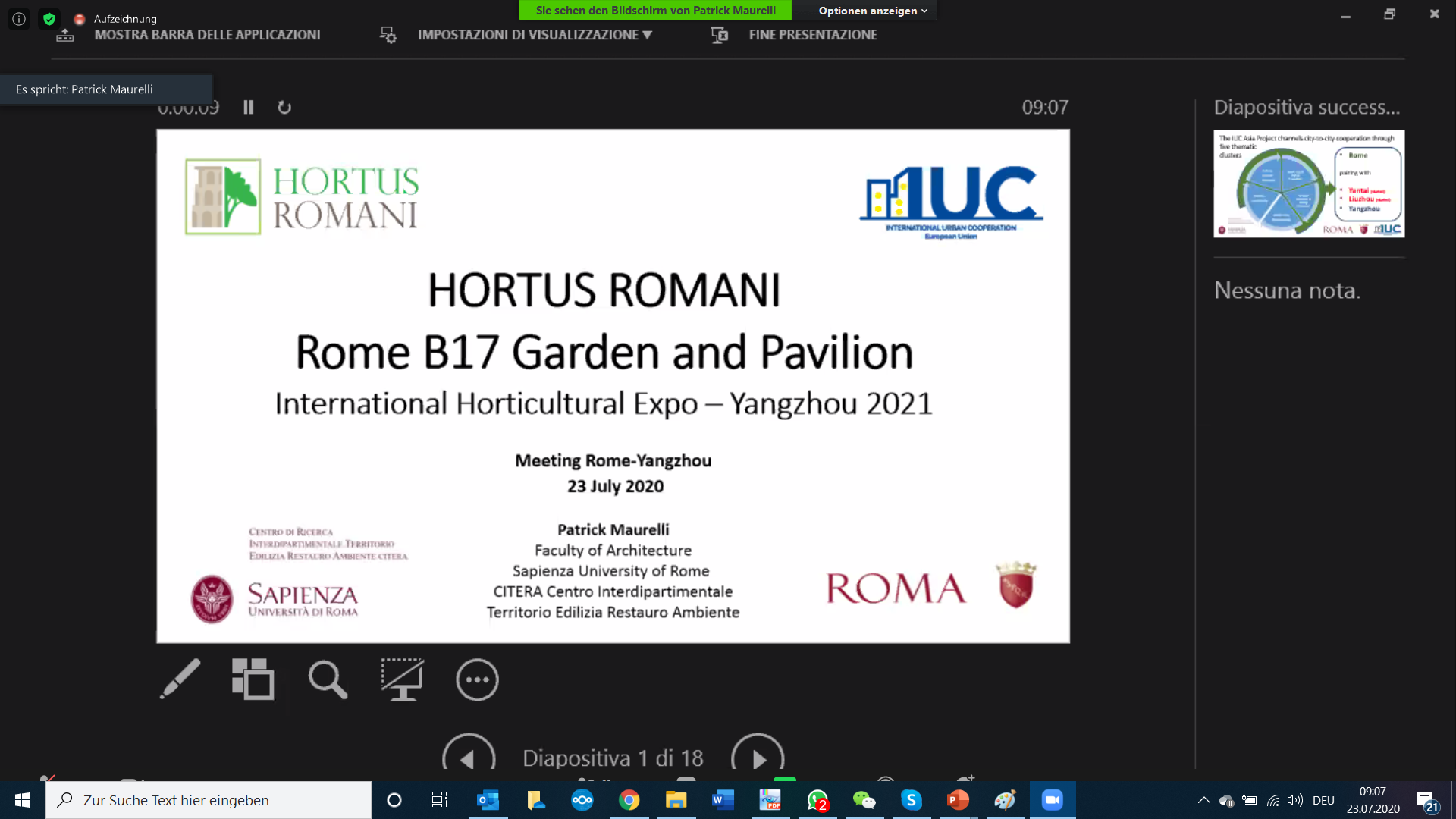Open Optionen anzeigen dropdown

pos(872,11)
